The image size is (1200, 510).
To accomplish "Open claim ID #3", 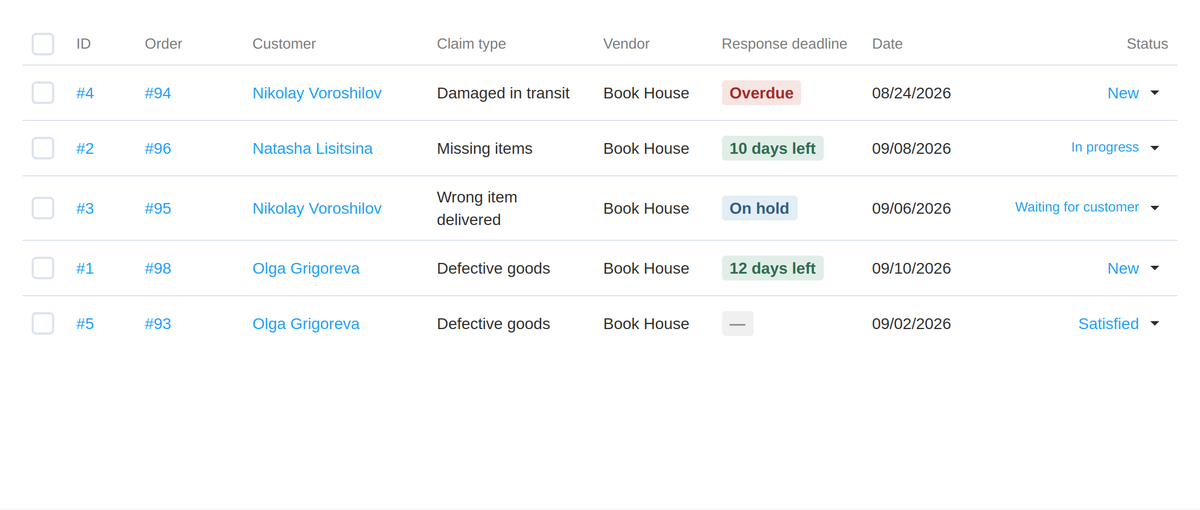I will coord(85,208).
